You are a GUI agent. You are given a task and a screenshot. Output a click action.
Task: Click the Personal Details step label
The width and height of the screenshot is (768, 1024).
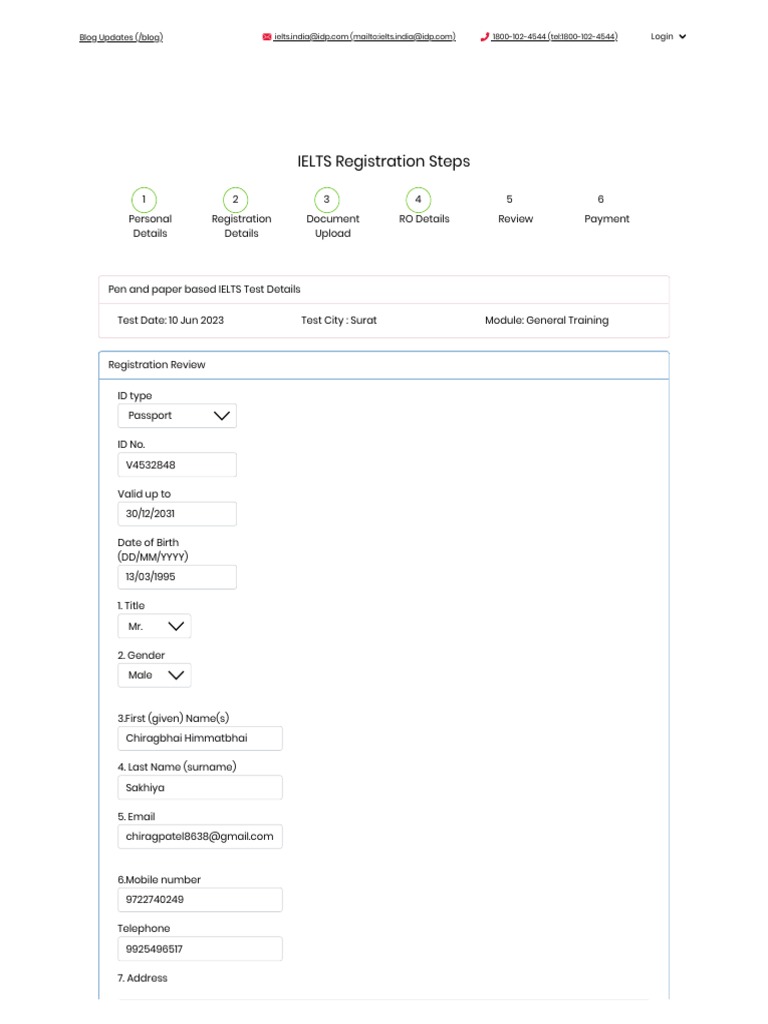pos(150,226)
